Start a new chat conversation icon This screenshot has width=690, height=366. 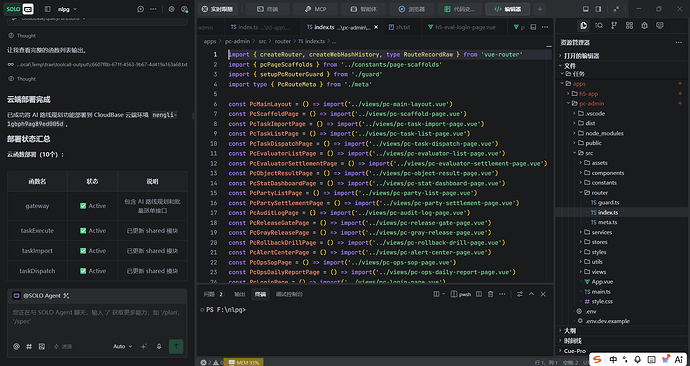pos(140,9)
